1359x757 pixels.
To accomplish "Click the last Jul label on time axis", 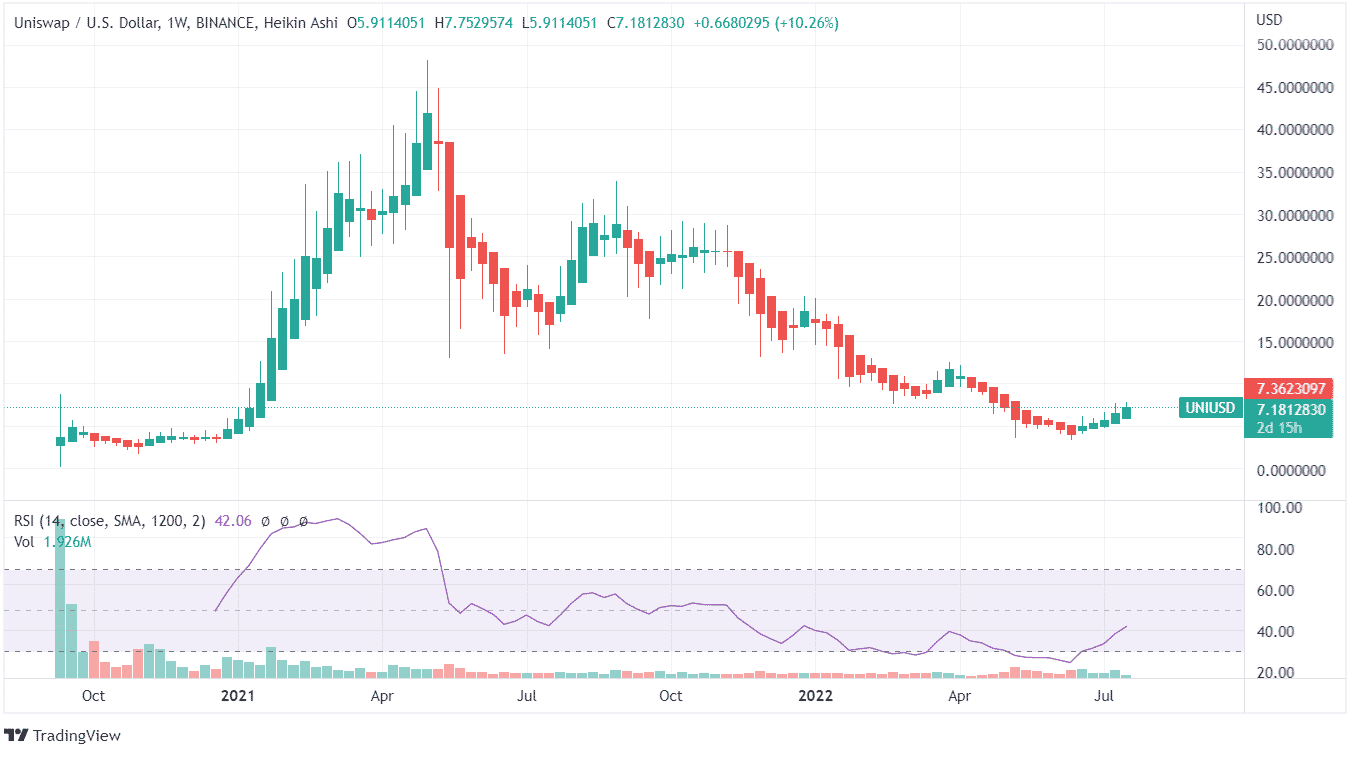I will [1104, 696].
